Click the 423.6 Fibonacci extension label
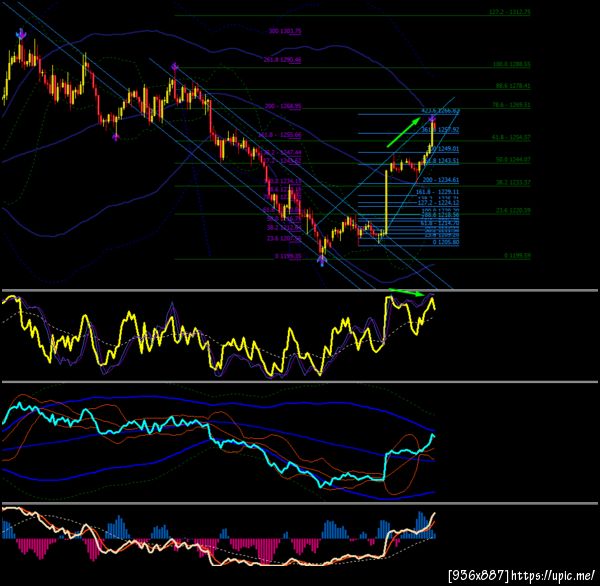600x586 pixels. point(440,111)
